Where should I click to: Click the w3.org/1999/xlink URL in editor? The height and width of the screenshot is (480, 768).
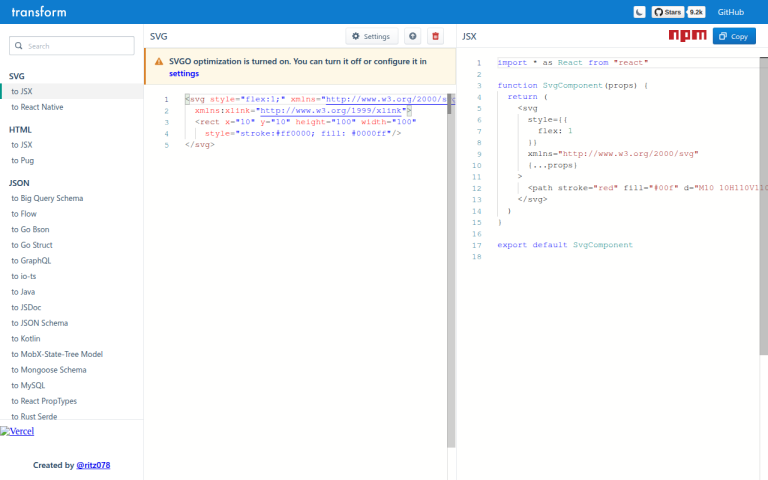[331, 111]
